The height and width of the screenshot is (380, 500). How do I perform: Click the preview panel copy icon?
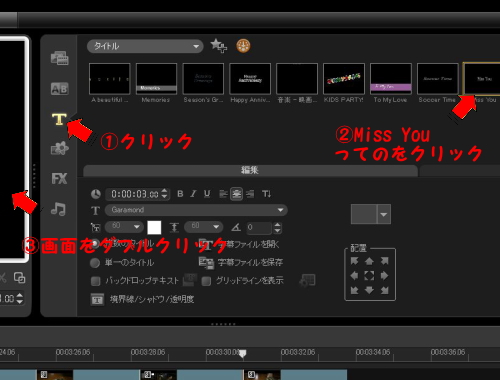19,277
